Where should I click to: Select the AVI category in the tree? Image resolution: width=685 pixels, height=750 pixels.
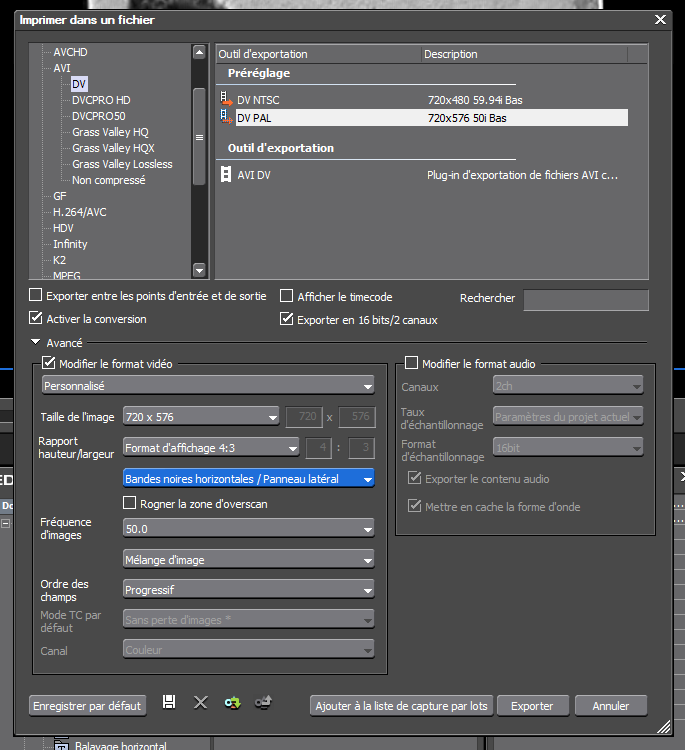[x=62, y=68]
